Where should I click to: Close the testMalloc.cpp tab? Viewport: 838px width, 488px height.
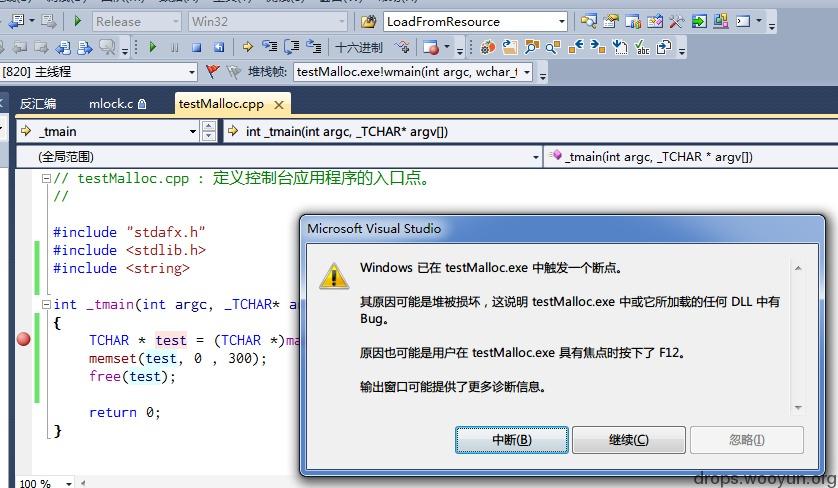point(278,105)
